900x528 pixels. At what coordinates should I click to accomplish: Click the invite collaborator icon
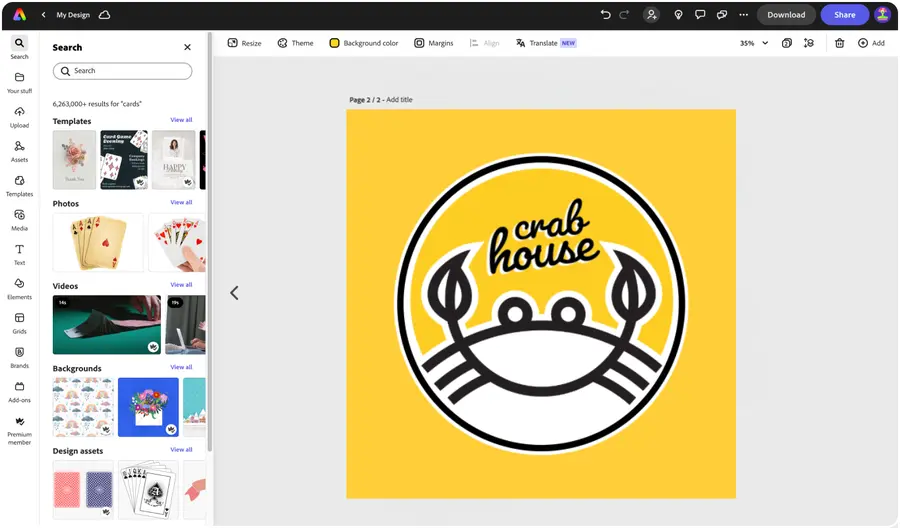click(651, 15)
